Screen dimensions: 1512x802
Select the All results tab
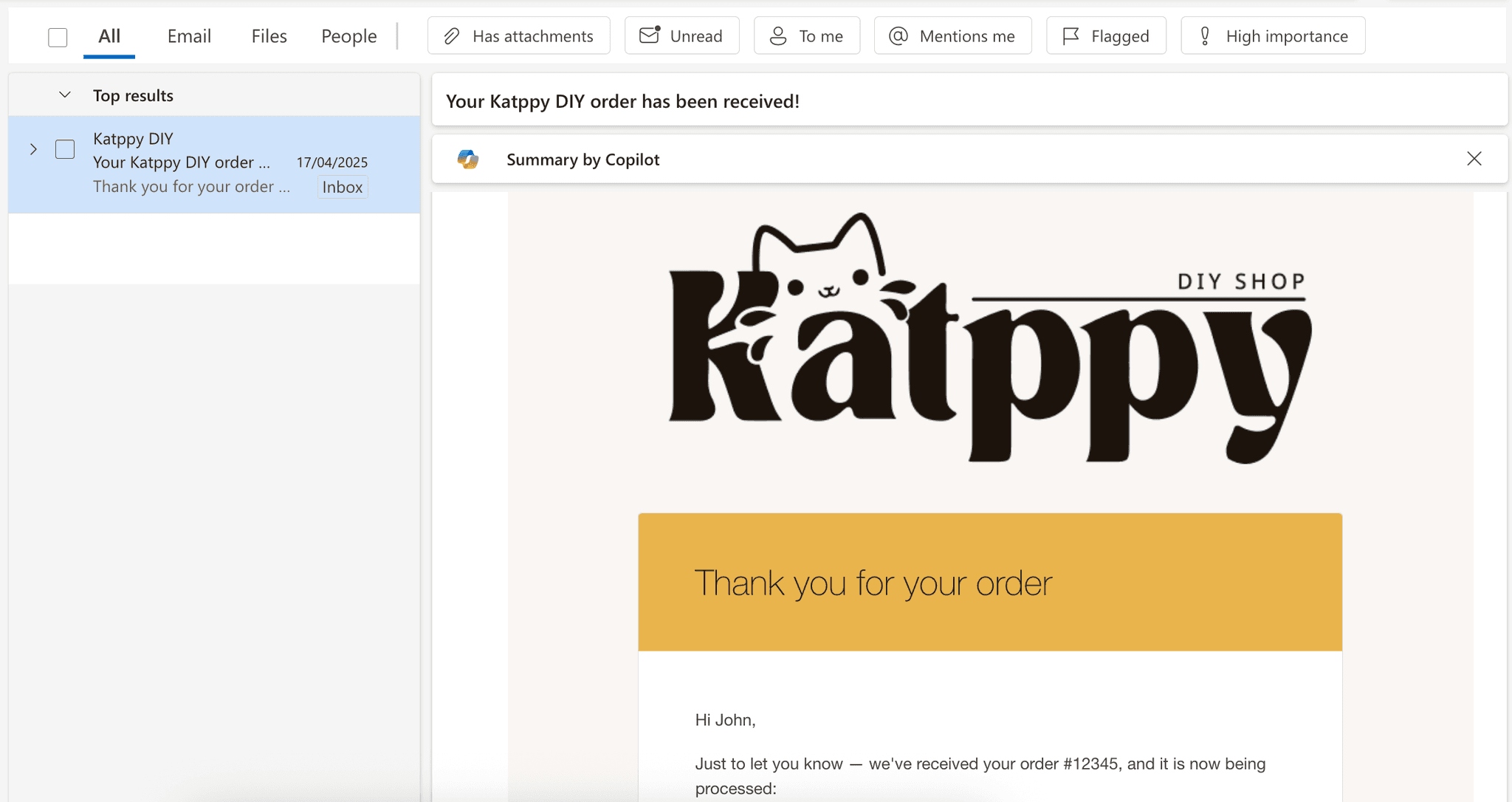pyautogui.click(x=109, y=35)
